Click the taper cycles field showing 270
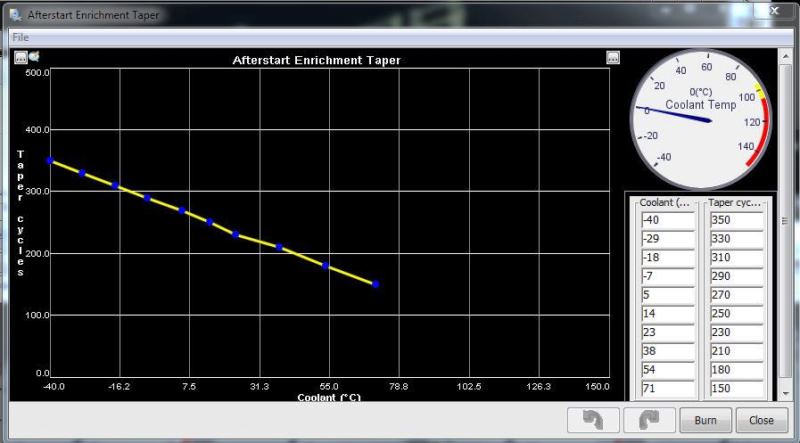 click(736, 294)
